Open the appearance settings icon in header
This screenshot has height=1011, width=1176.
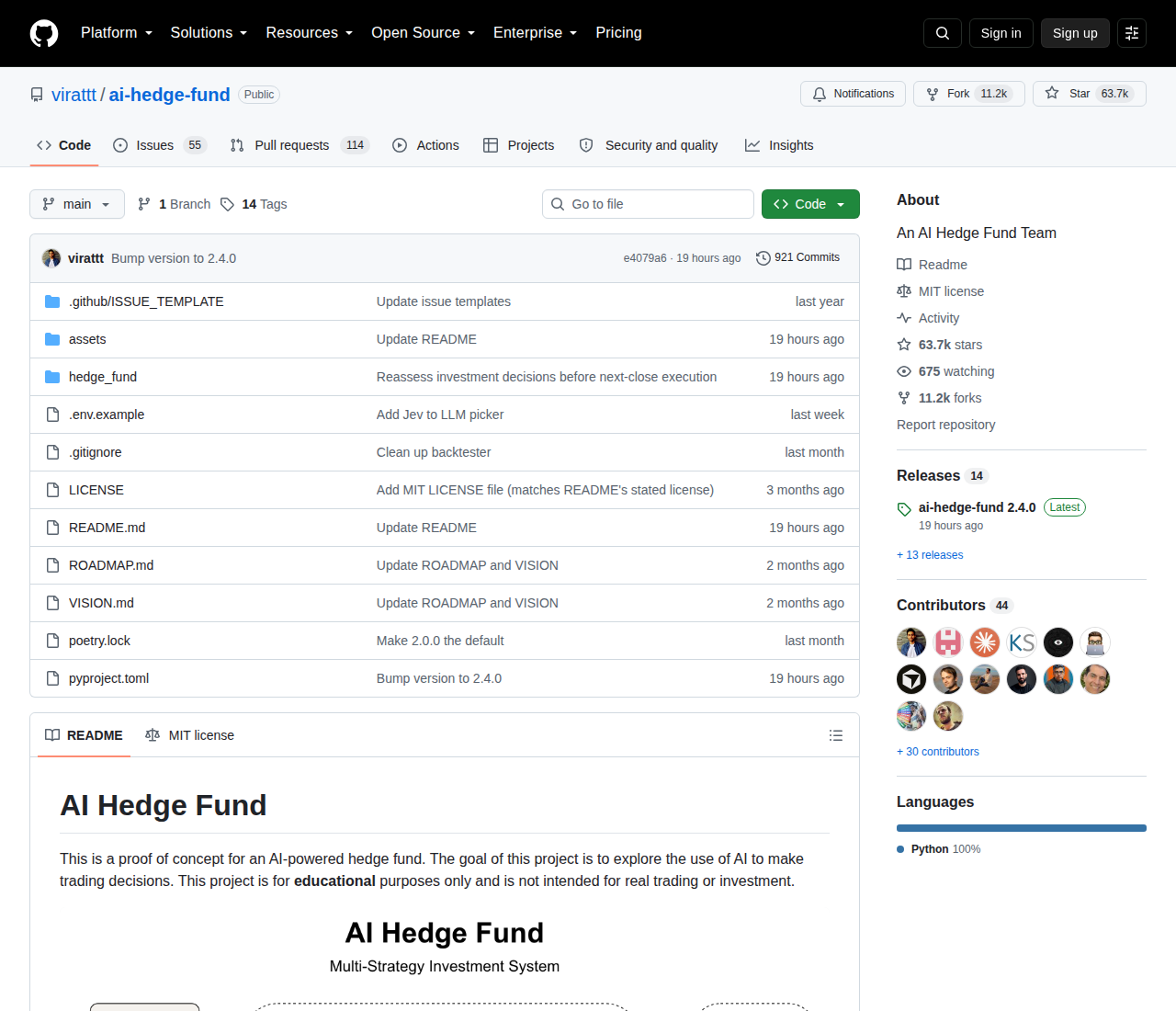click(x=1132, y=33)
